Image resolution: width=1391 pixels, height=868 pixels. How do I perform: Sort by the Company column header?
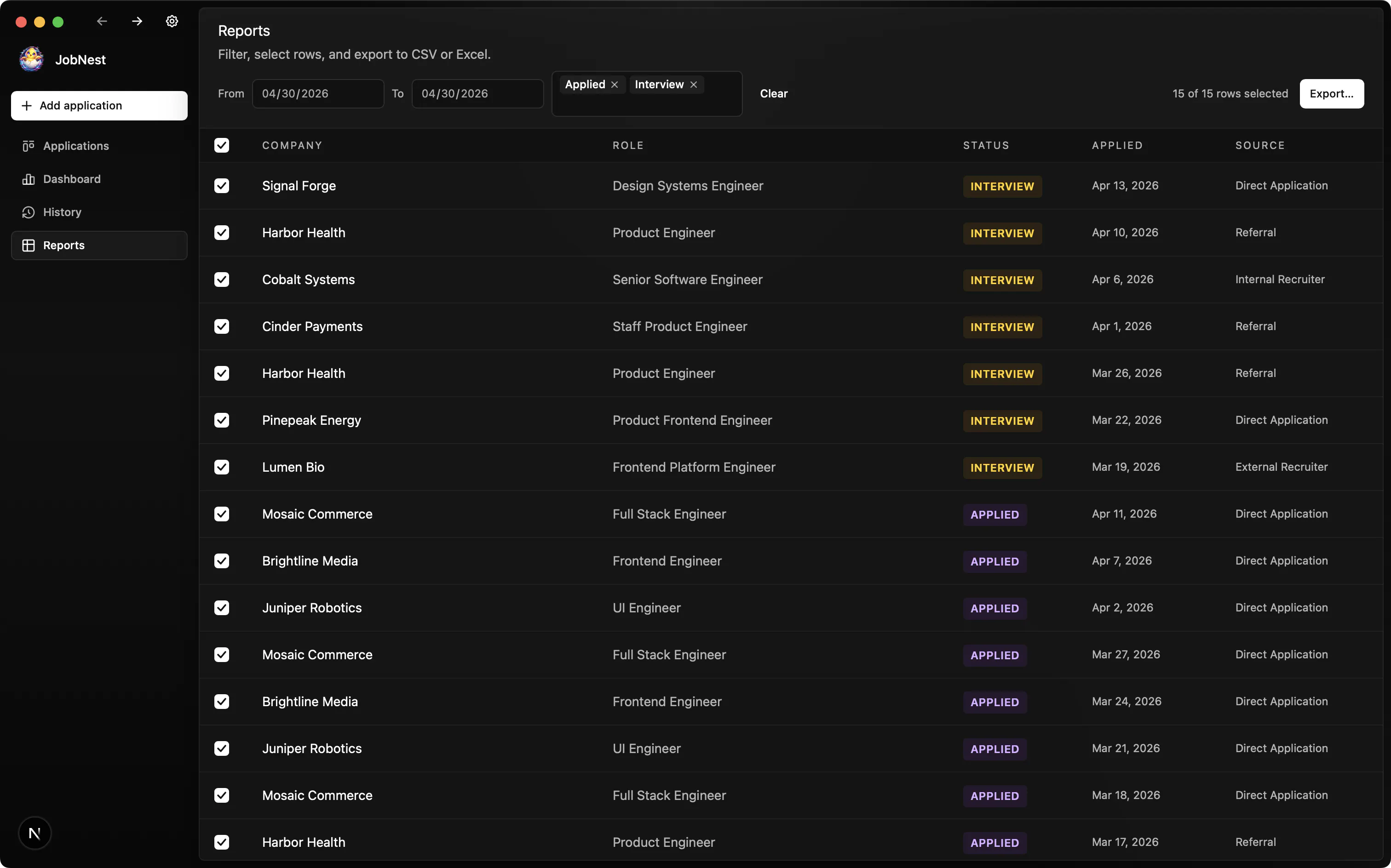(292, 145)
